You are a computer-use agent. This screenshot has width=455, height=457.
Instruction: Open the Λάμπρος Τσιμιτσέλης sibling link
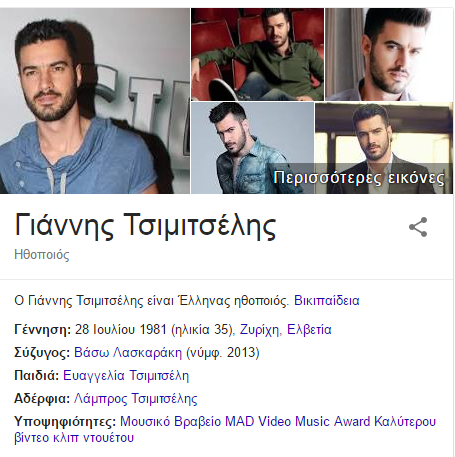pos(135,399)
